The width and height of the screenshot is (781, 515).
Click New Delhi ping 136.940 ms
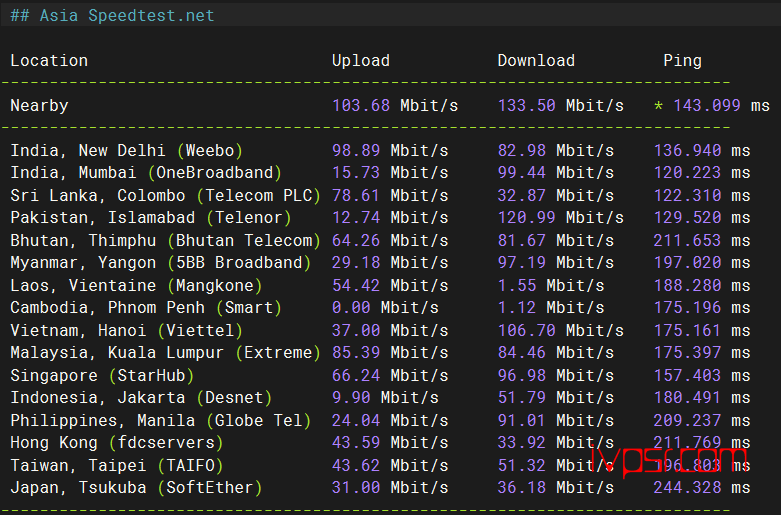[702, 150]
